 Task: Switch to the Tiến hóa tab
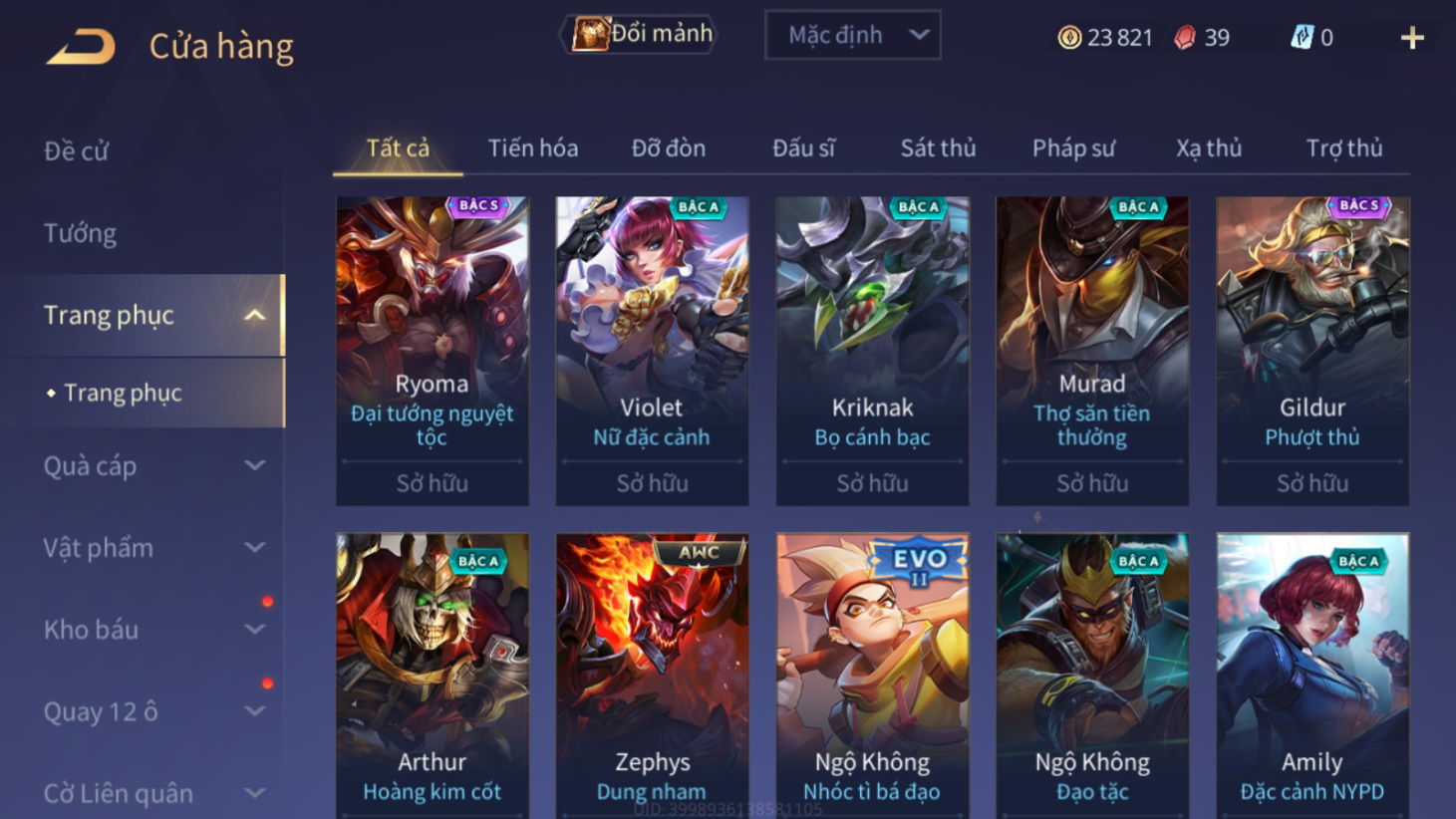pos(533,148)
